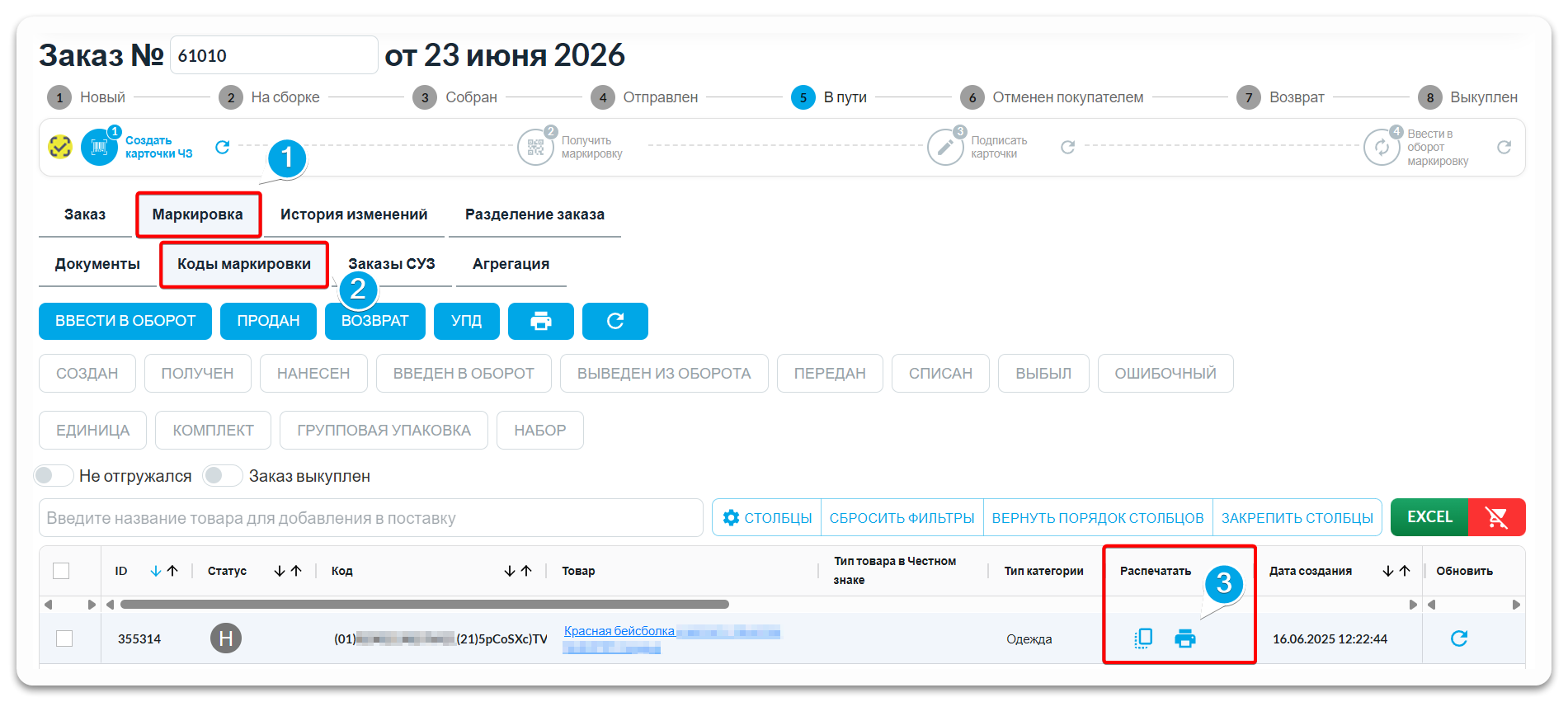
Task: Sort ID column ascending
Action: (x=172, y=571)
